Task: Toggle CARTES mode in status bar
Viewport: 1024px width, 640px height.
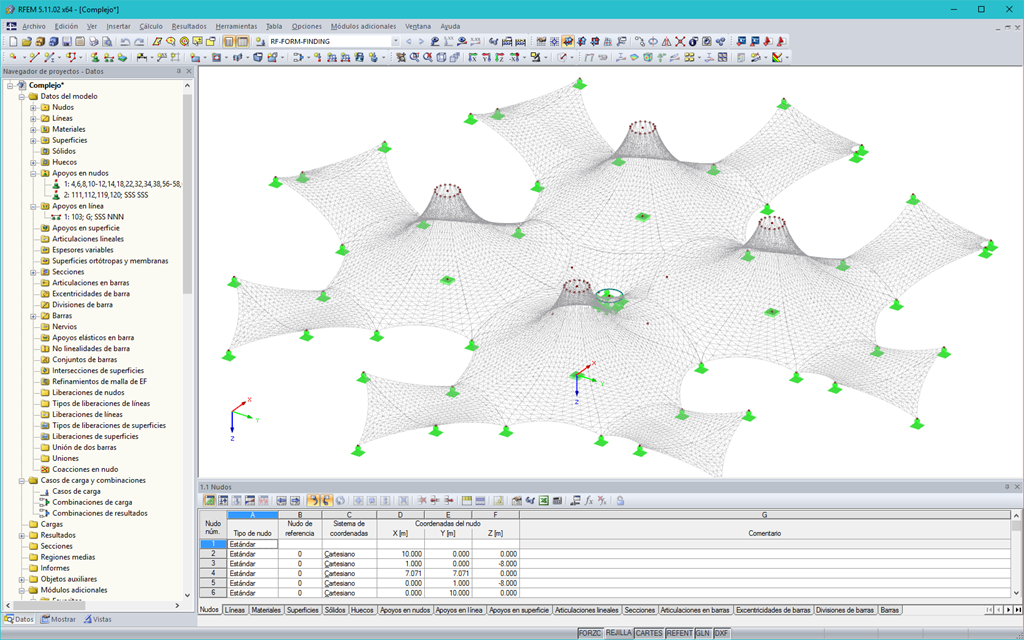Action: 648,633
